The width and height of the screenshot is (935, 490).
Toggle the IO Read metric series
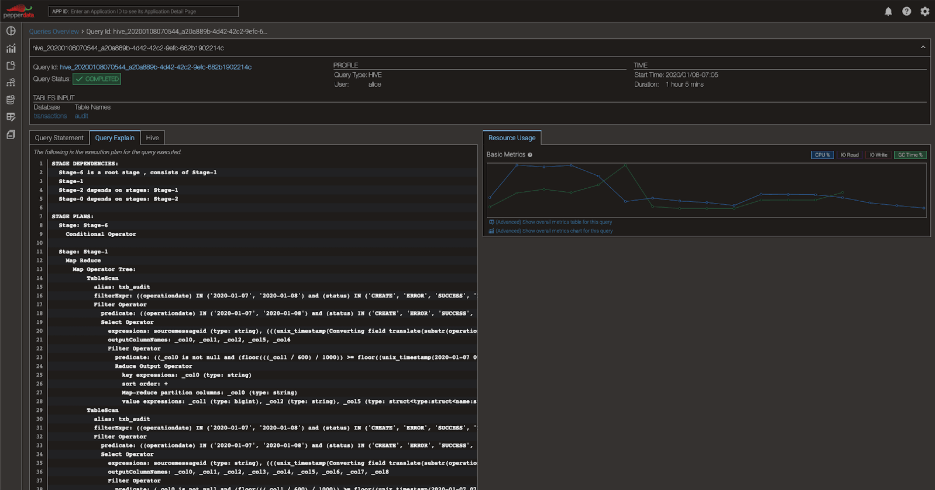coord(850,155)
